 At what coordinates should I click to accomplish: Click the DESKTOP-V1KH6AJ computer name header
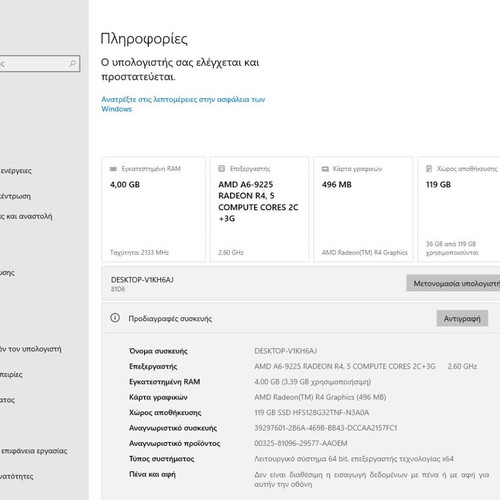tap(142, 280)
